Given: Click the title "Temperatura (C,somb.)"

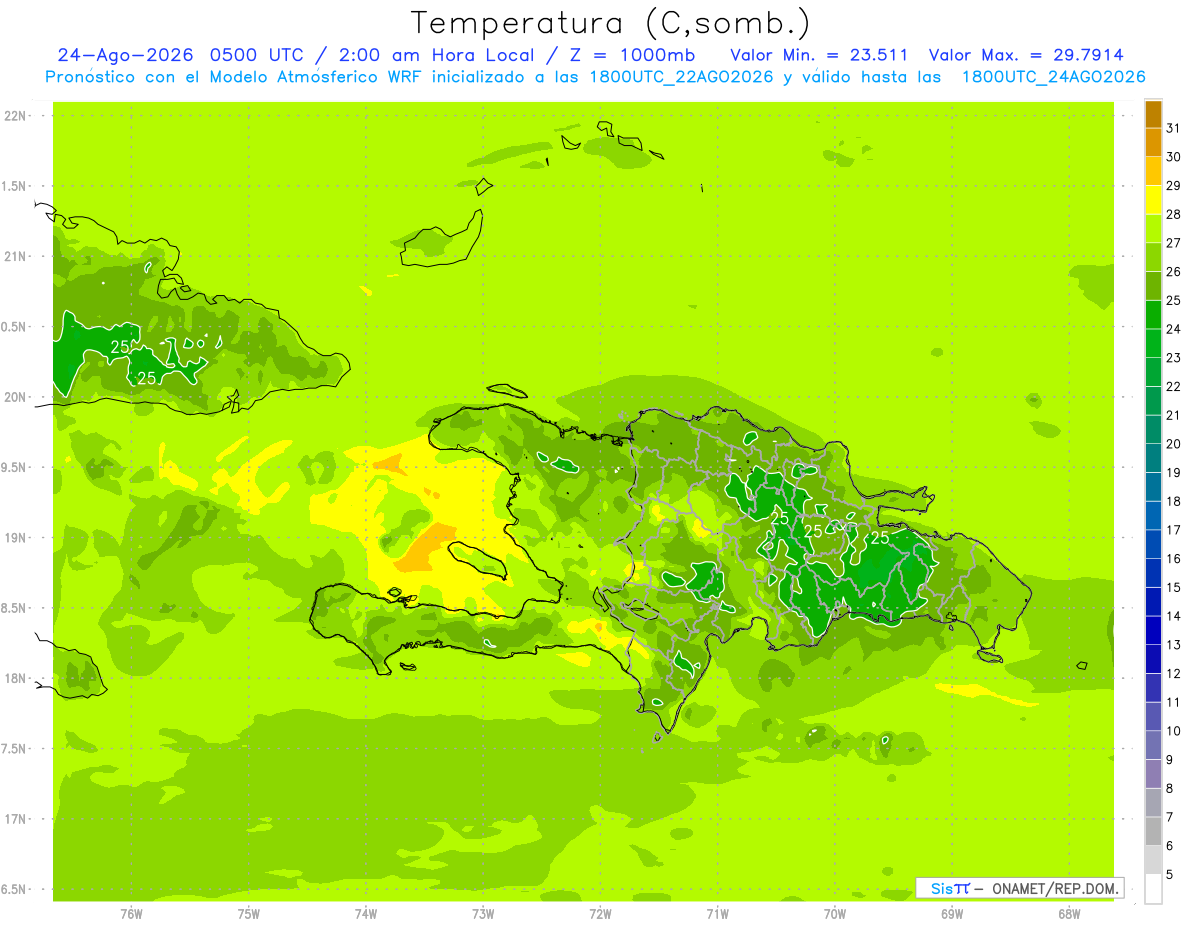Looking at the screenshot, I should tap(611, 23).
